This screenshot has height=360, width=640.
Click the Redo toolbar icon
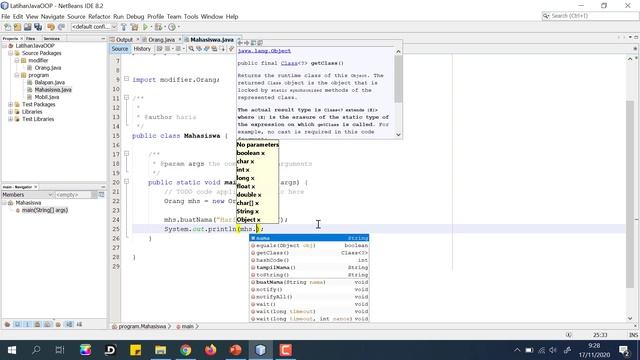[x=61, y=27]
